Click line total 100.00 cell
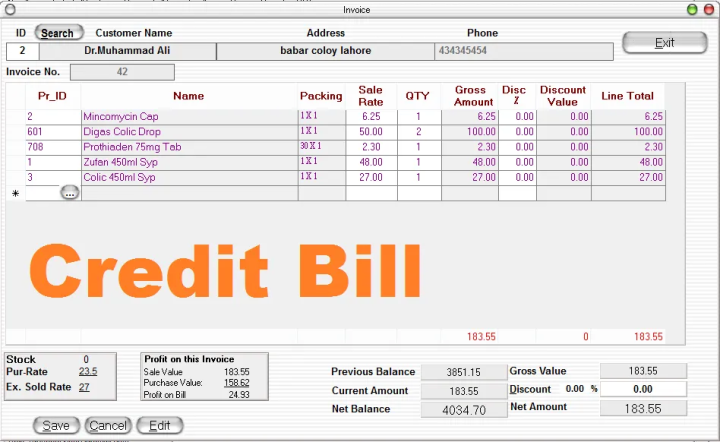The width and height of the screenshot is (720, 442). point(628,132)
